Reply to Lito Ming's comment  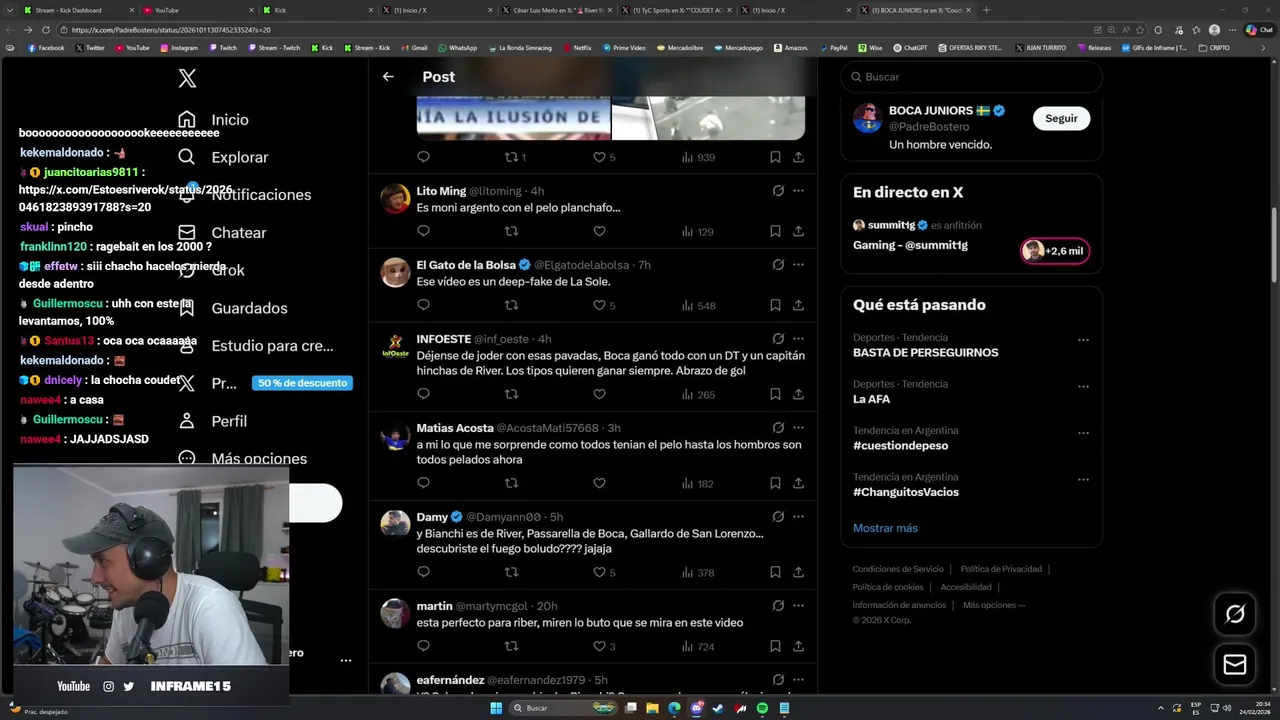[x=423, y=231]
